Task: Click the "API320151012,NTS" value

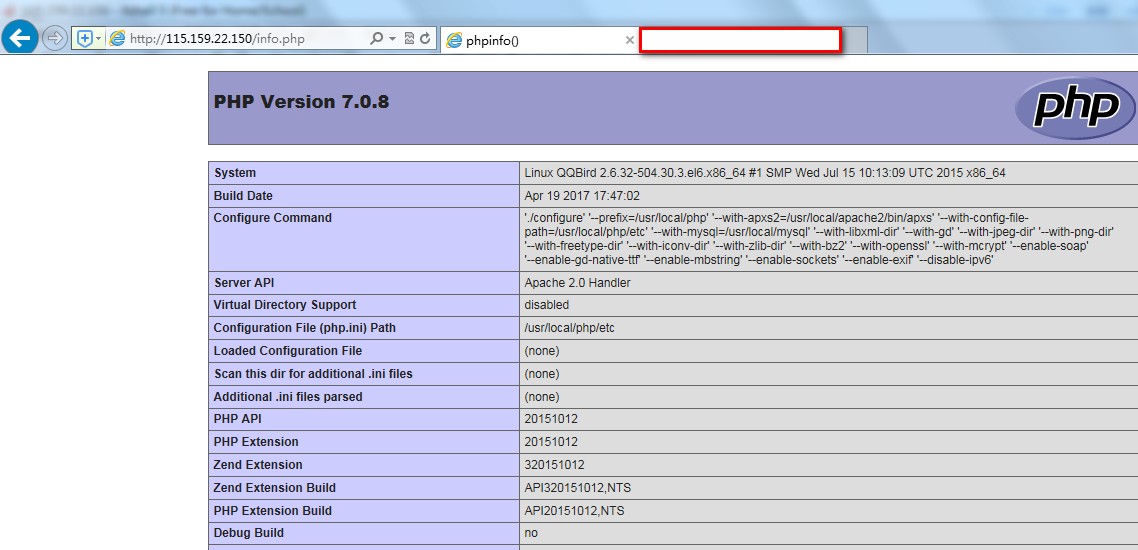Action: point(577,488)
